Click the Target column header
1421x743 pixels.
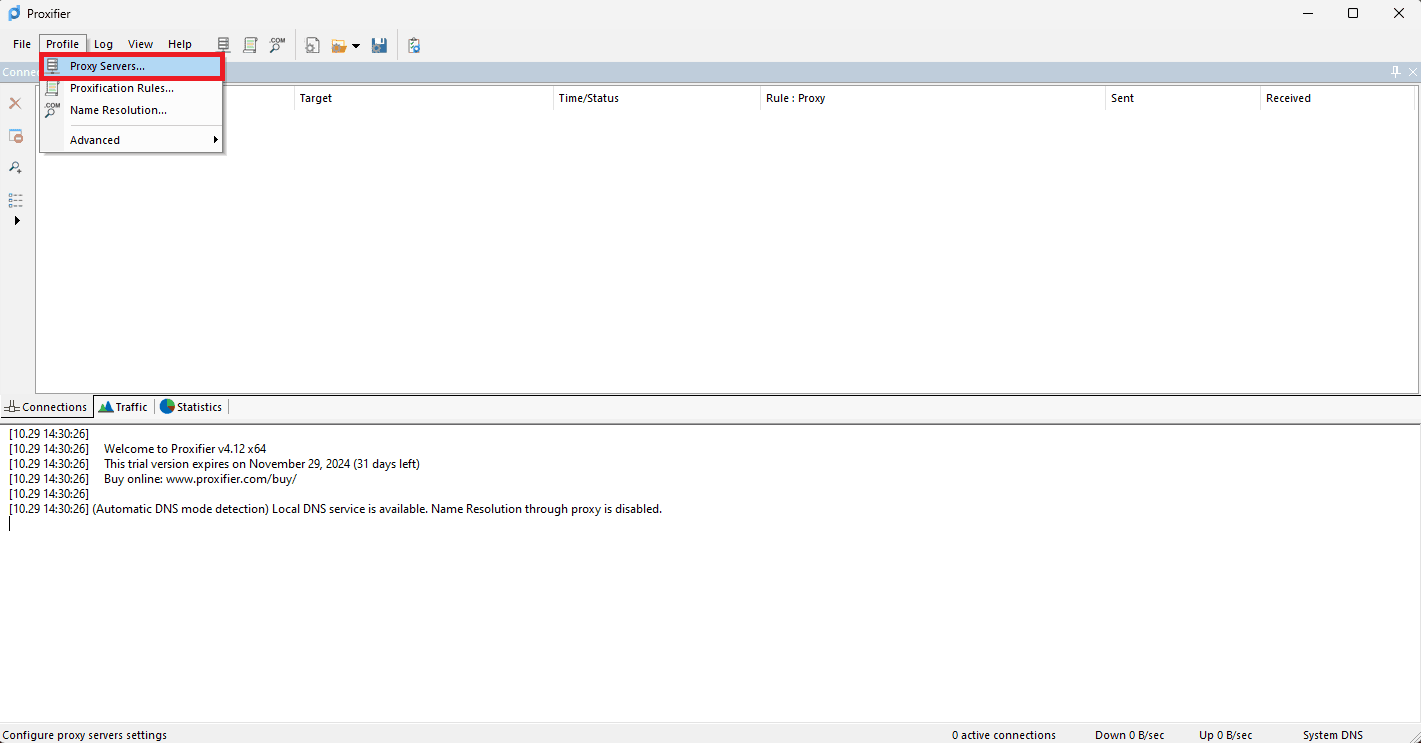point(315,97)
